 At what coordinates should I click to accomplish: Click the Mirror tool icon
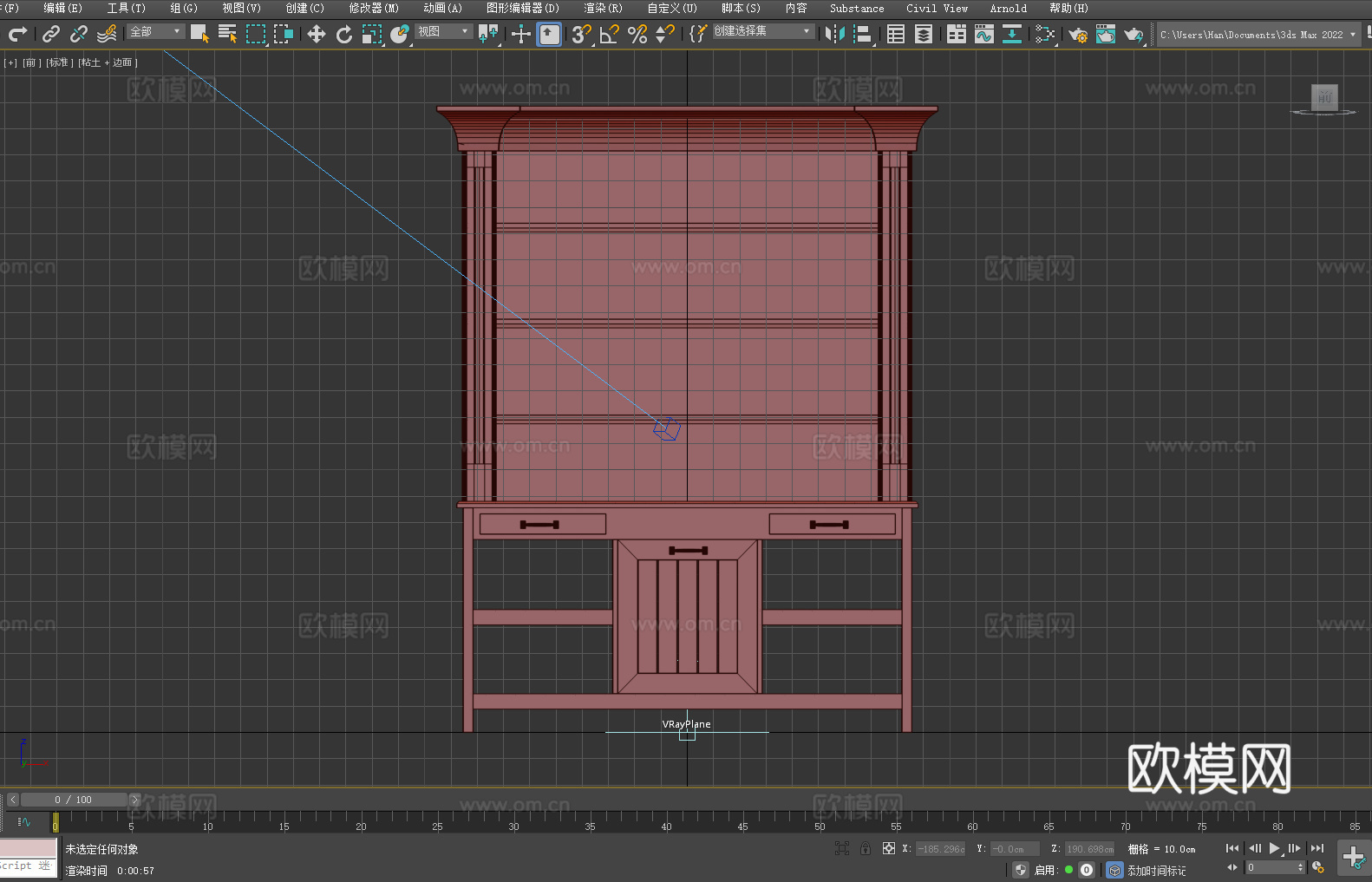[x=835, y=34]
